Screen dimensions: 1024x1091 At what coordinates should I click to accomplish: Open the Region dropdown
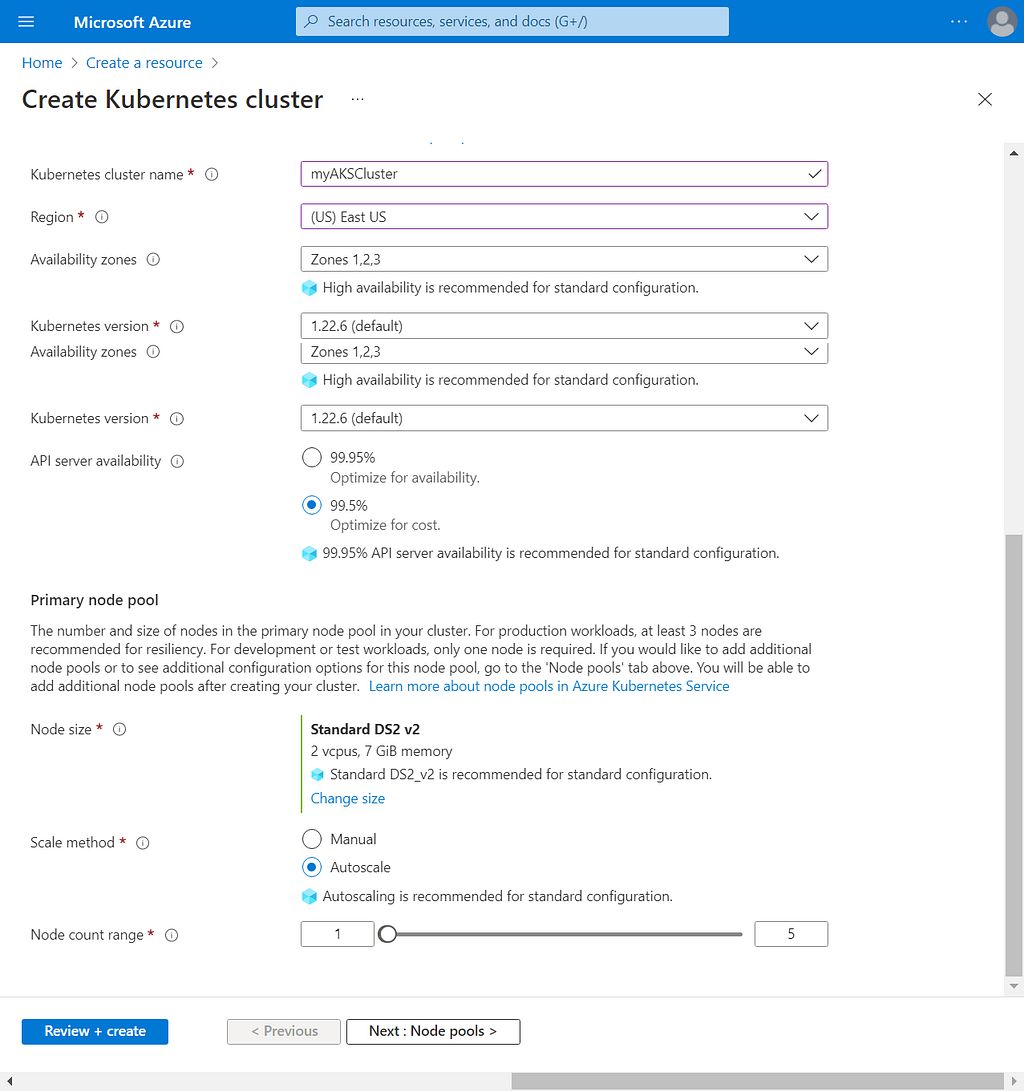coord(564,216)
